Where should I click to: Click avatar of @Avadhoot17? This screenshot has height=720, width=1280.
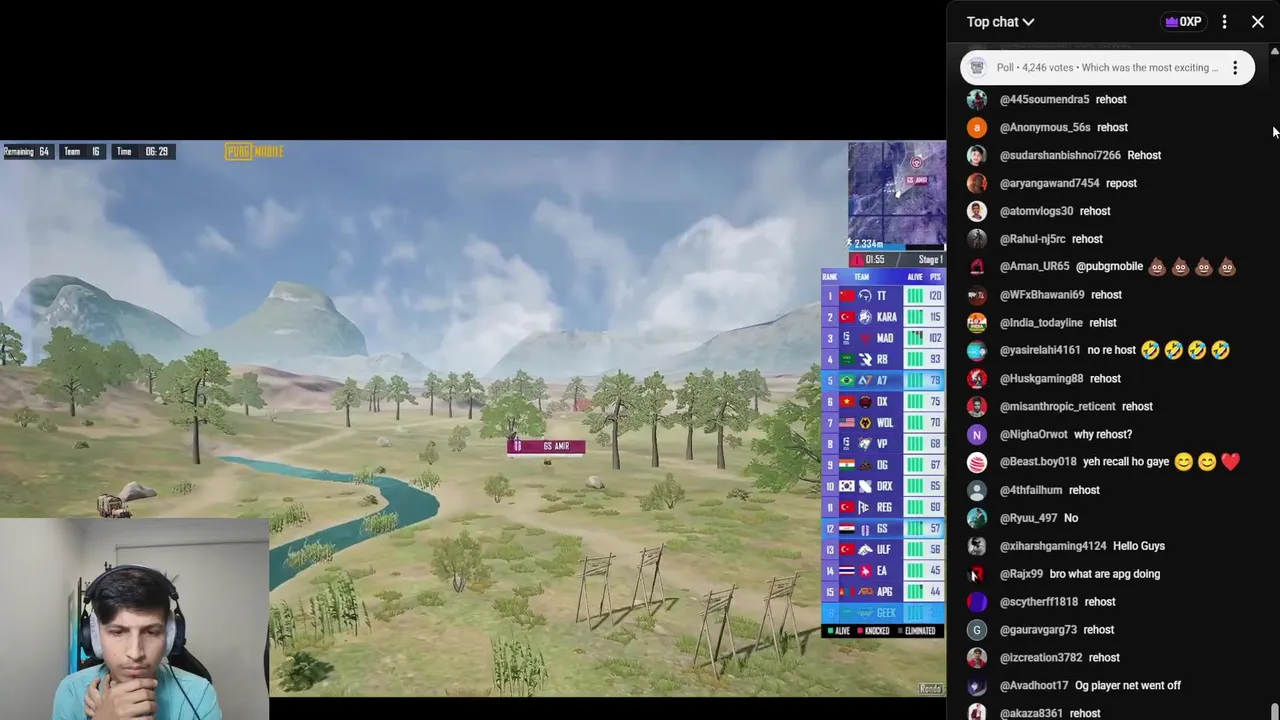tap(977, 685)
